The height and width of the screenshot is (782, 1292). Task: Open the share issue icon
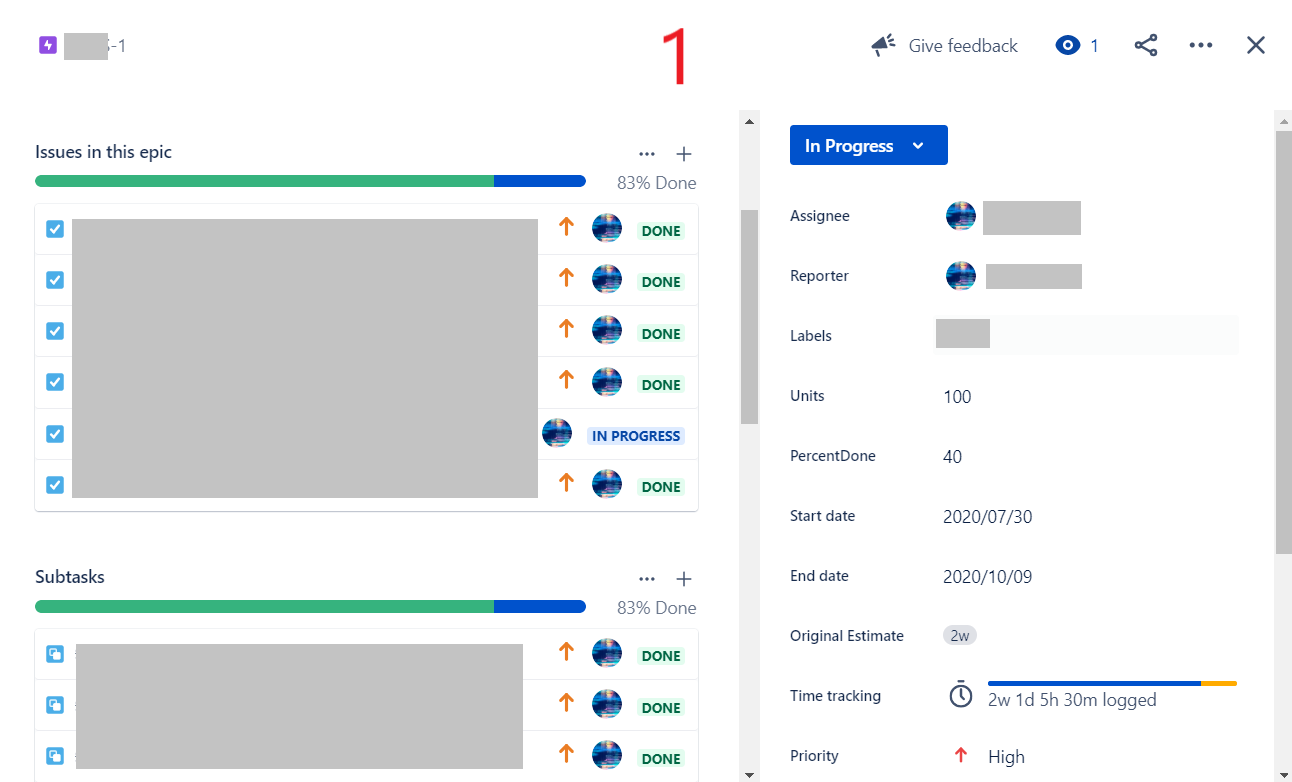(x=1146, y=46)
